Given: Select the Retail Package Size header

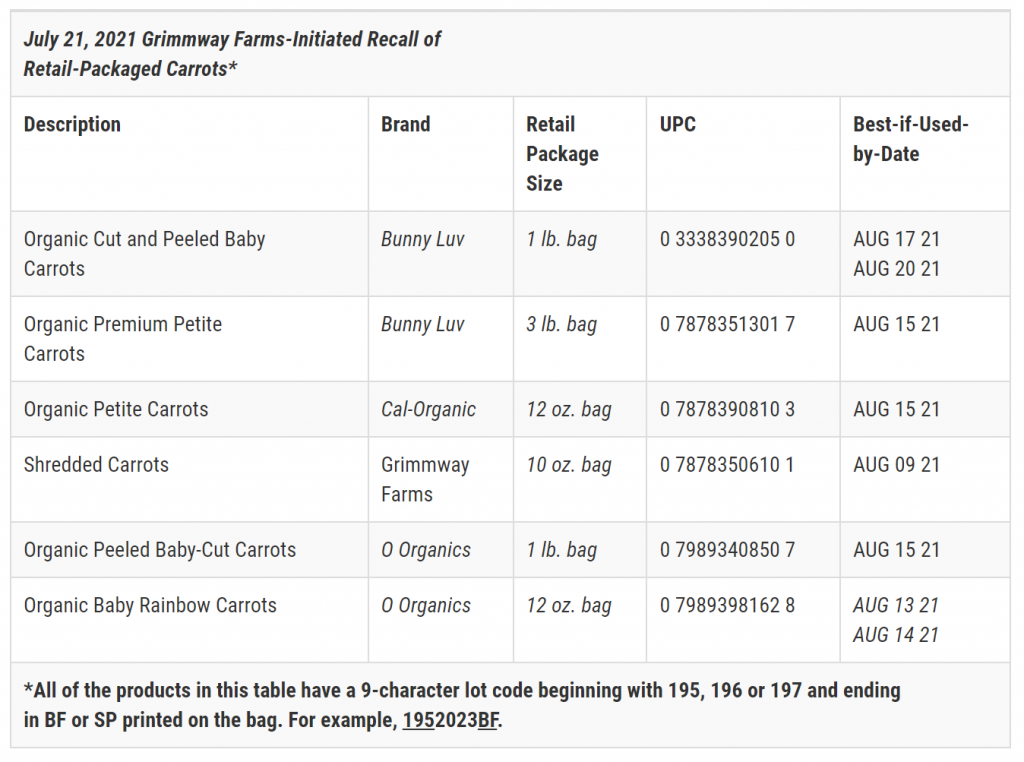Looking at the screenshot, I should 562,153.
